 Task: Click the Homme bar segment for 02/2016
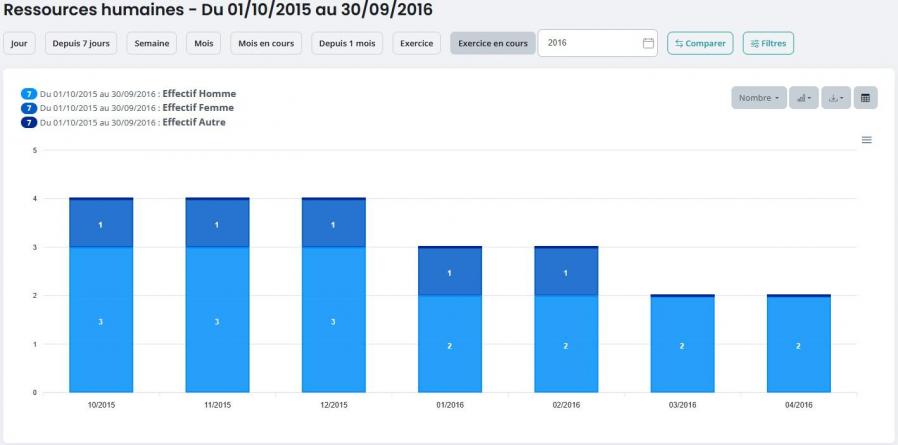pos(566,344)
